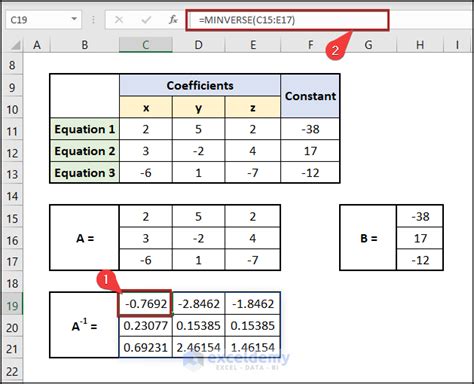Select cell with 0.23077

tap(146, 325)
